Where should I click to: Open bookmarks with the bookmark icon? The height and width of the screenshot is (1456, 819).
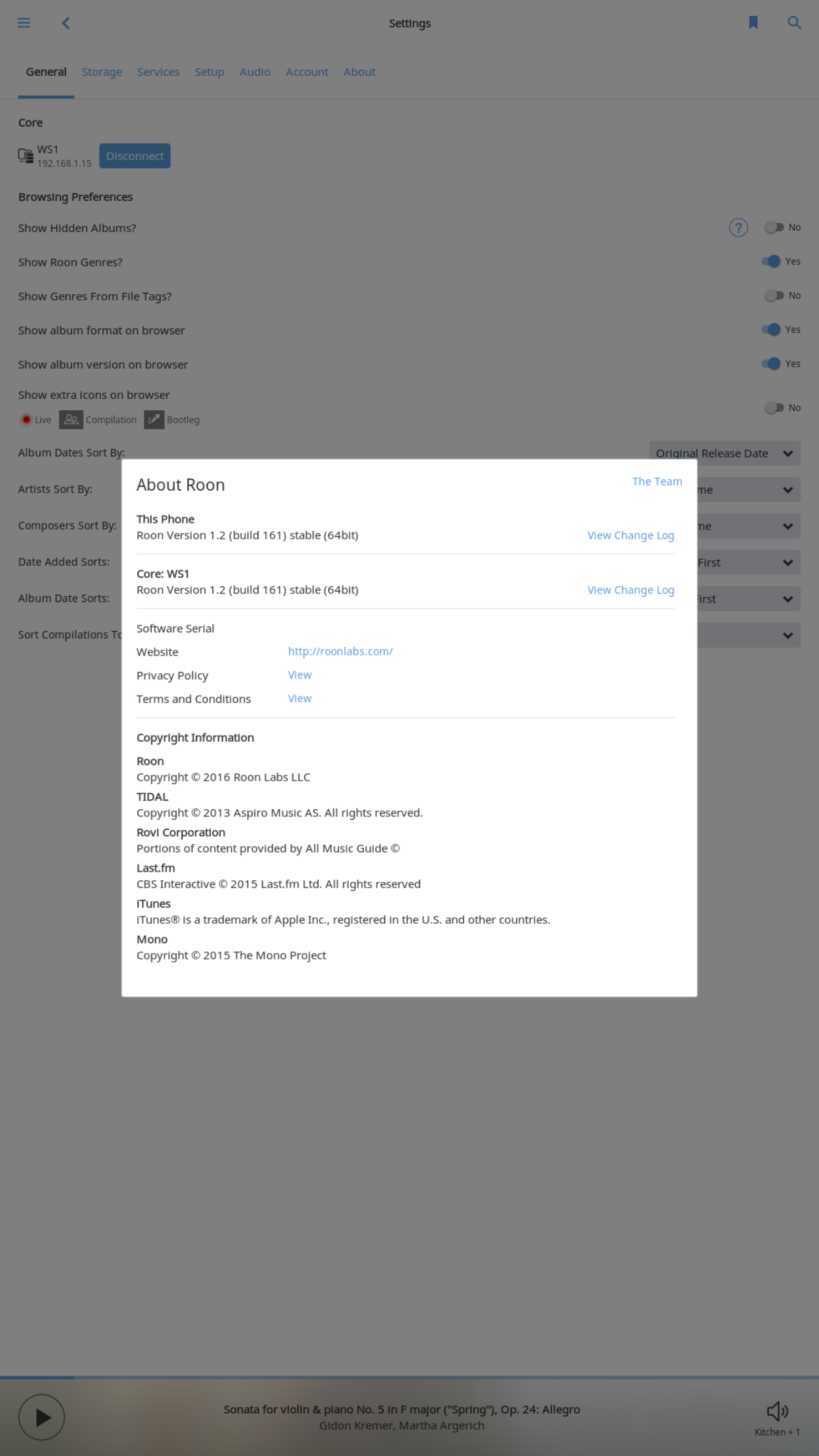tap(753, 23)
